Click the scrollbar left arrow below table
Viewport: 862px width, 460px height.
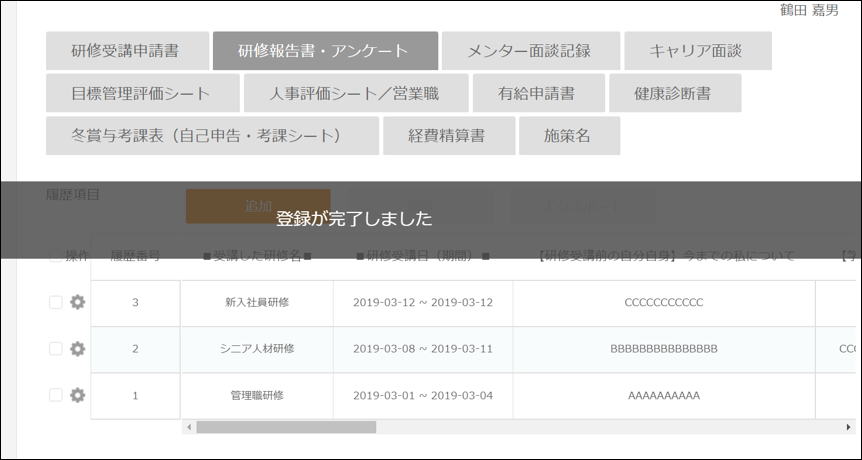[187, 427]
